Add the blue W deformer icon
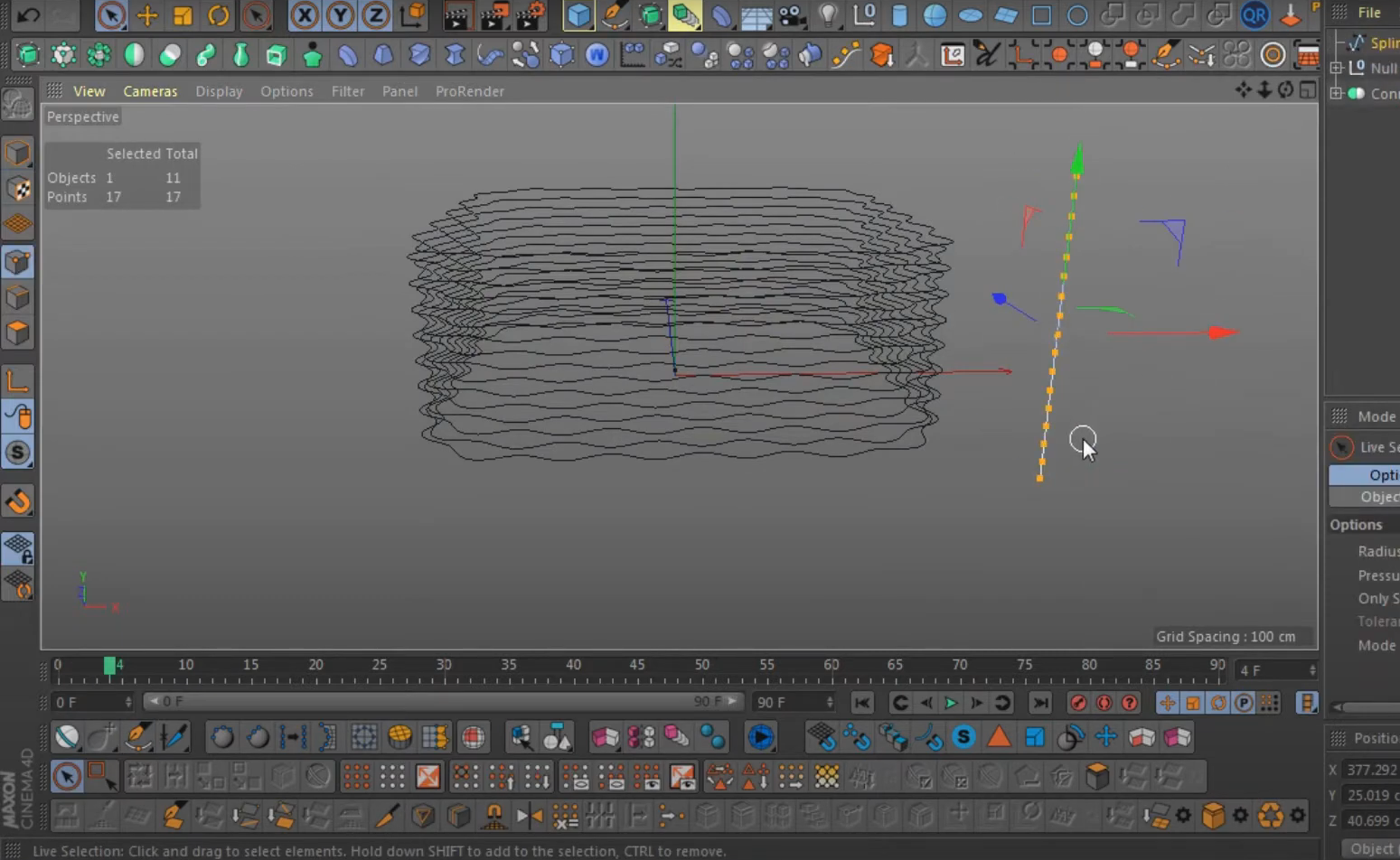This screenshot has height=860, width=1400. 597,55
